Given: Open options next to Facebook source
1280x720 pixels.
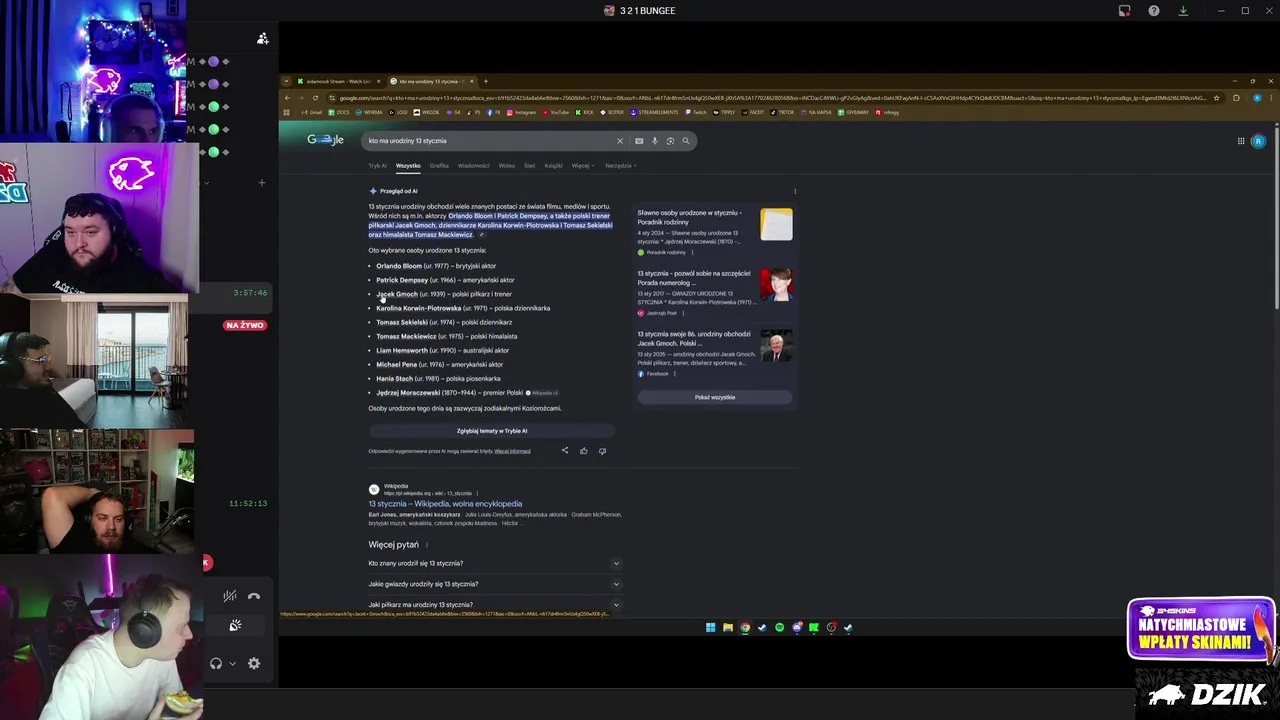Looking at the screenshot, I should pyautogui.click(x=674, y=374).
